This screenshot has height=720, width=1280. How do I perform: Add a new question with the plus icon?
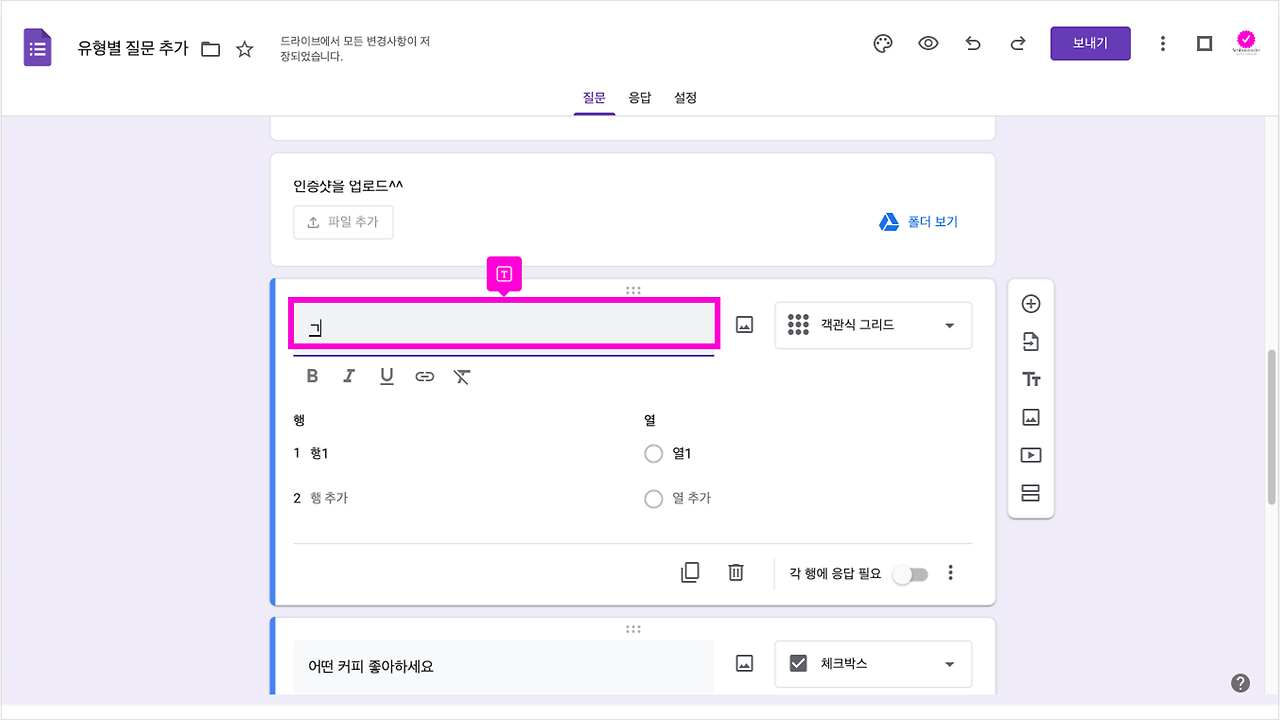(x=1031, y=303)
